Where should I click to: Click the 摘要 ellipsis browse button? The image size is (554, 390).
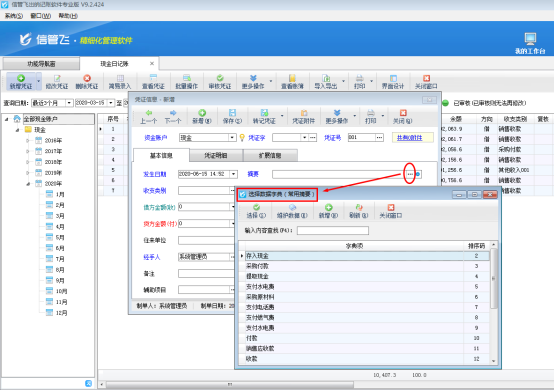[410, 174]
